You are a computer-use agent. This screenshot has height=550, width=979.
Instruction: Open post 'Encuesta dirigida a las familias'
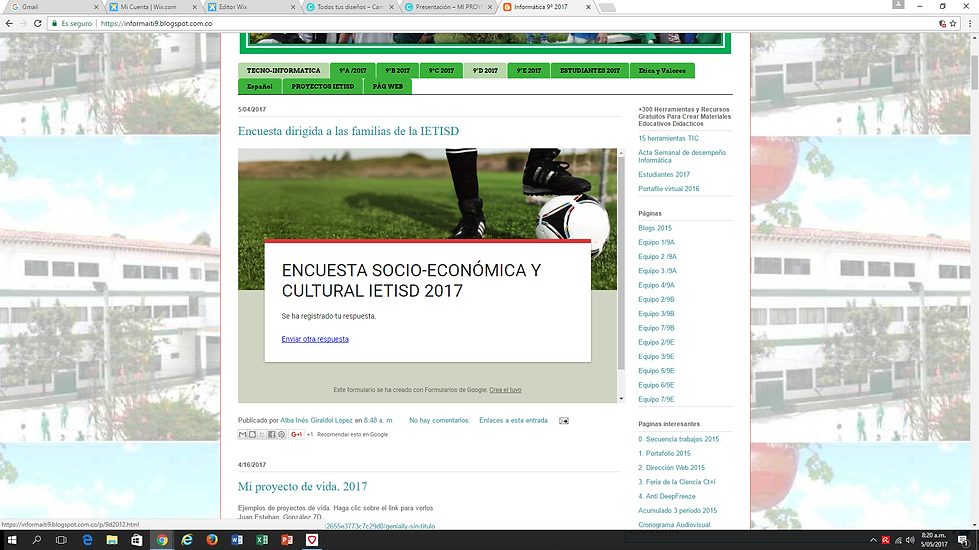point(348,131)
